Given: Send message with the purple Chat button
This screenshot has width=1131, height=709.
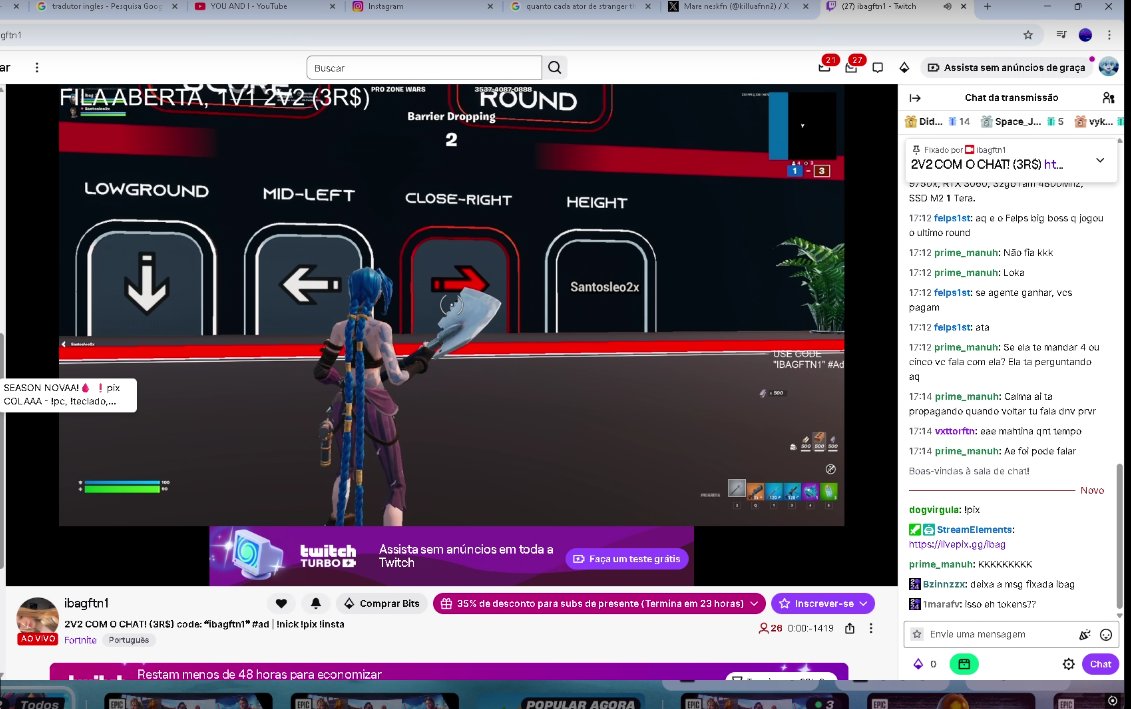Looking at the screenshot, I should (1100, 664).
